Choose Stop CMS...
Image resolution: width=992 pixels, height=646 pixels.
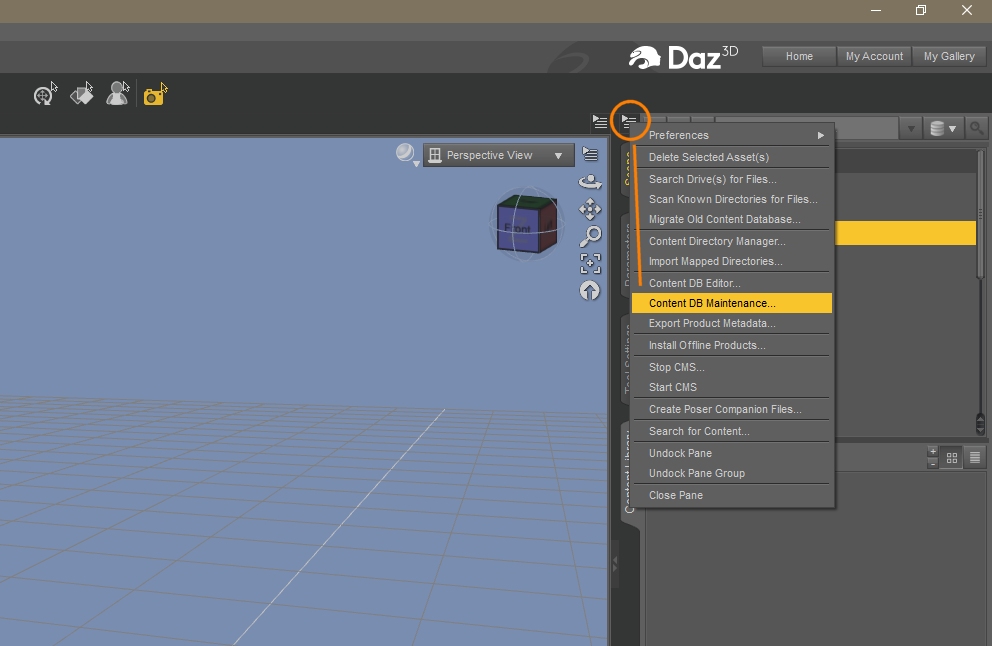click(x=731, y=367)
